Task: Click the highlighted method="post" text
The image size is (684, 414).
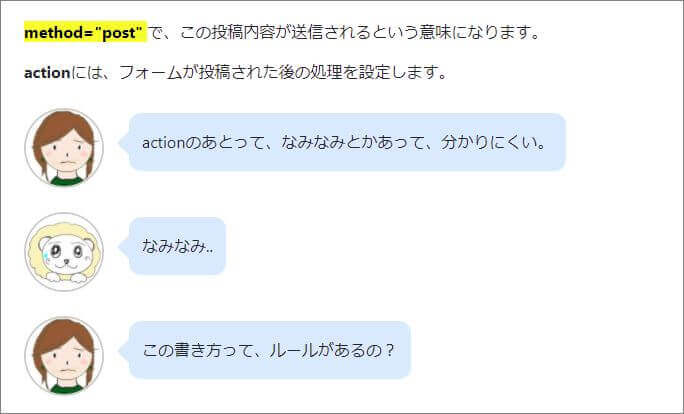Action: point(86,32)
